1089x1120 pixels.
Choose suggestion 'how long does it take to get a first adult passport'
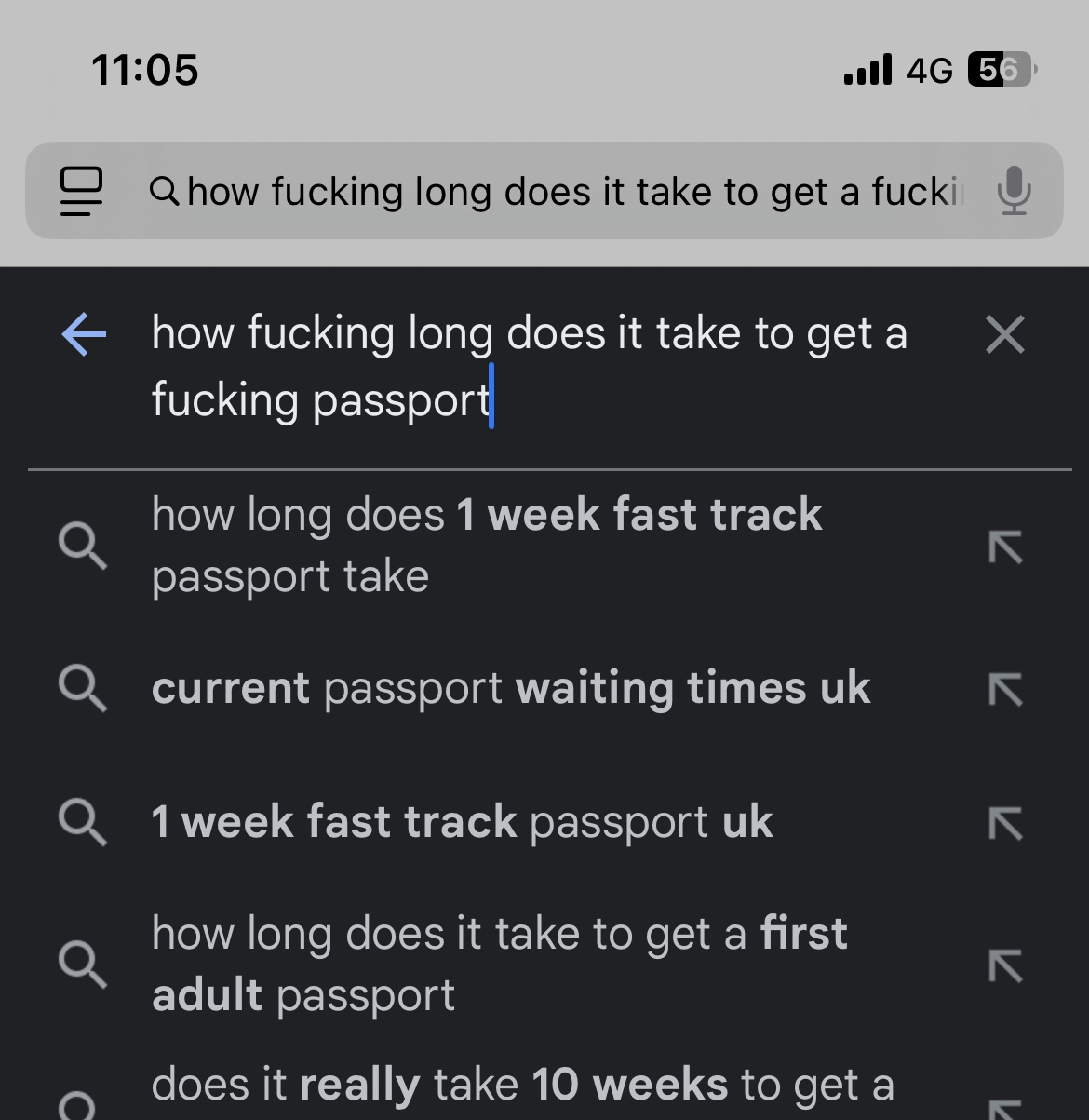pos(499,964)
